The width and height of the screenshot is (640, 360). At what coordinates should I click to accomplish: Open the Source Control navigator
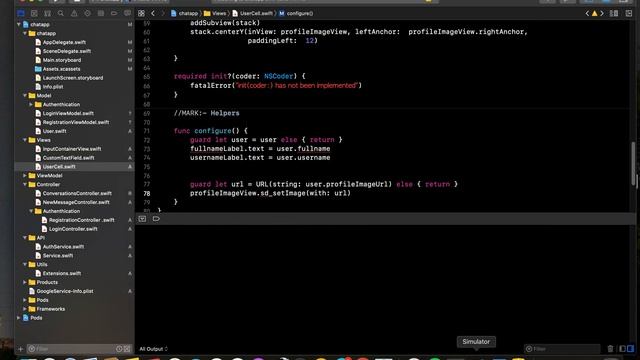(34, 13)
